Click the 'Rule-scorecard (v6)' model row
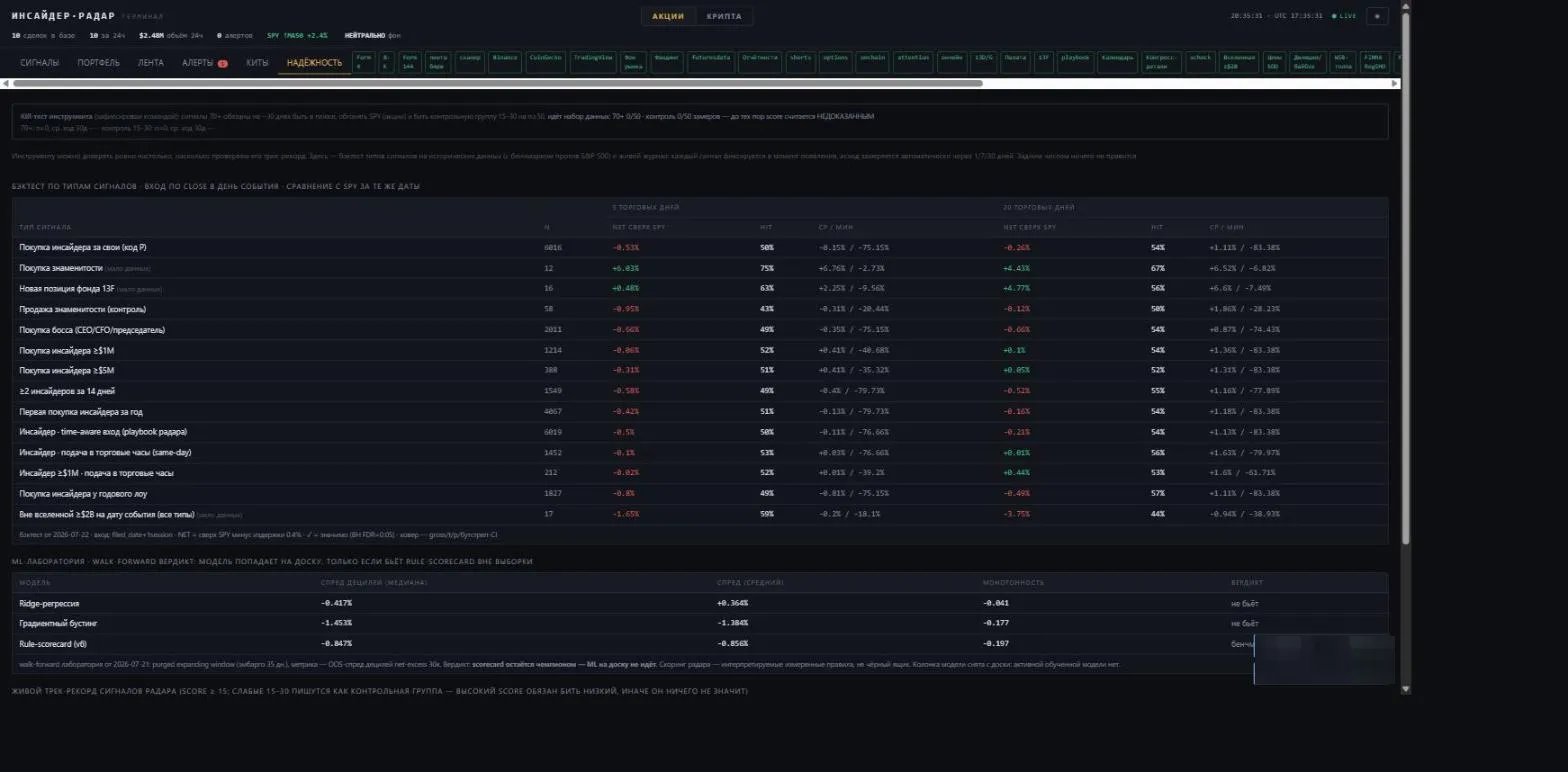The image size is (1568, 772). [700, 643]
